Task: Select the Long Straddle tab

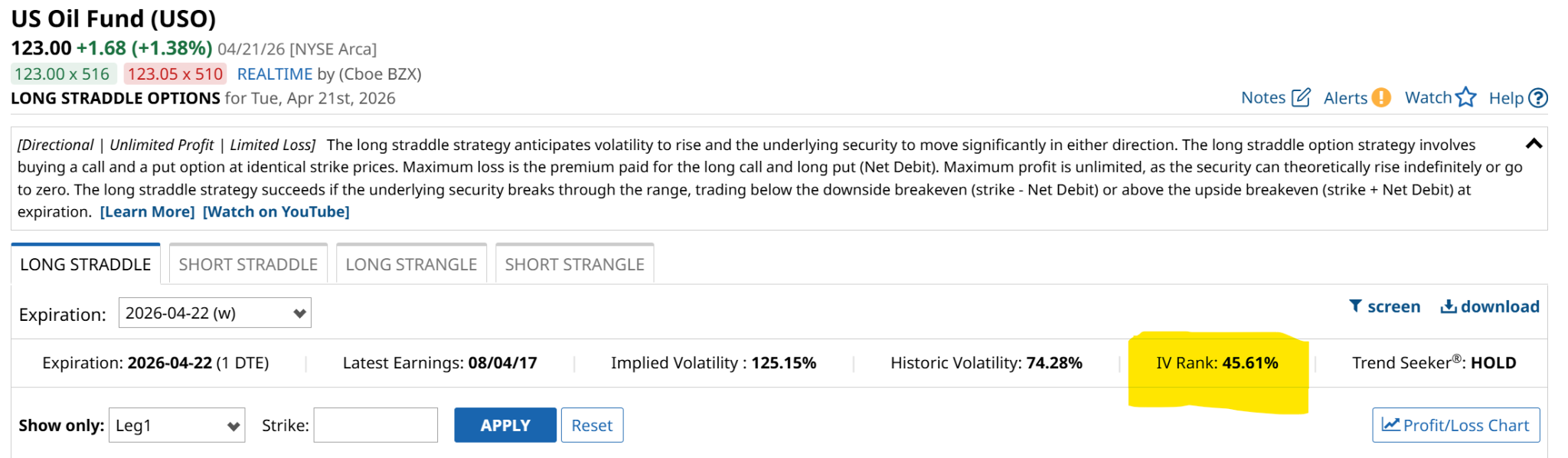Action: pos(86,264)
